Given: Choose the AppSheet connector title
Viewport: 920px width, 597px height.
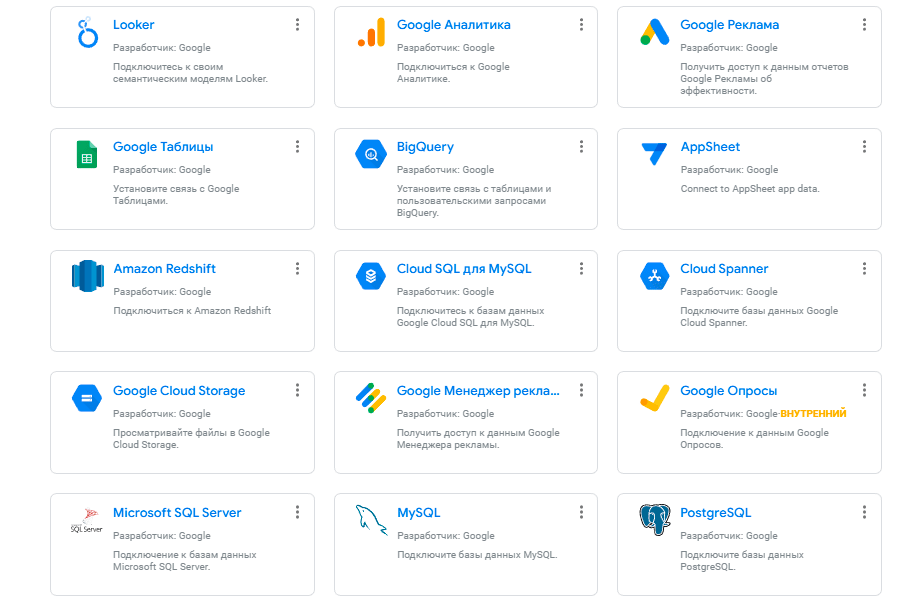Looking at the screenshot, I should 710,147.
